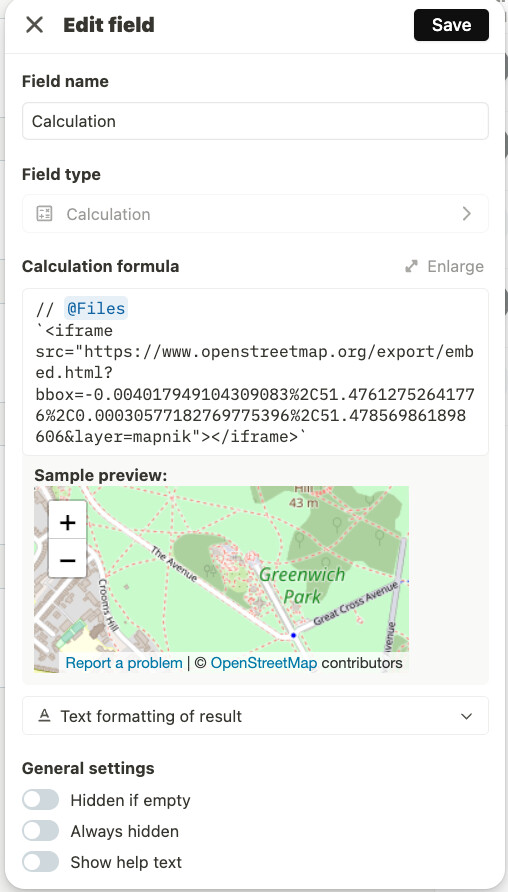Click the Field name input box
Image resolution: width=508 pixels, height=892 pixels.
(x=255, y=121)
